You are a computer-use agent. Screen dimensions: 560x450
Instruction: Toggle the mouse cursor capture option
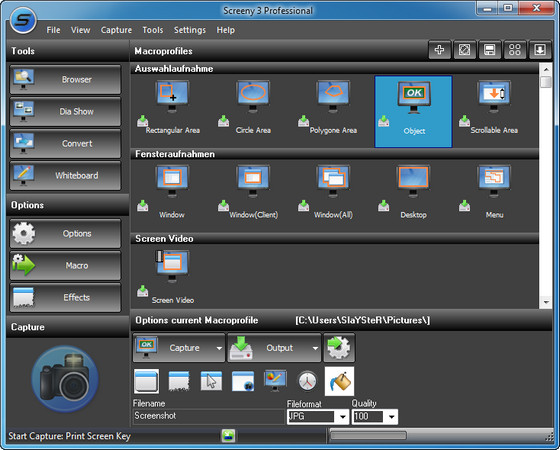point(211,381)
